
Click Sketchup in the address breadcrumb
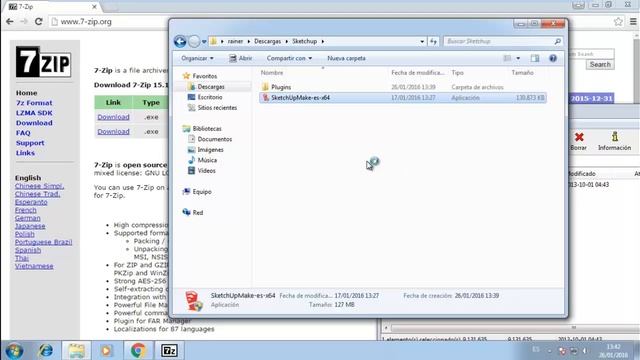(304, 41)
